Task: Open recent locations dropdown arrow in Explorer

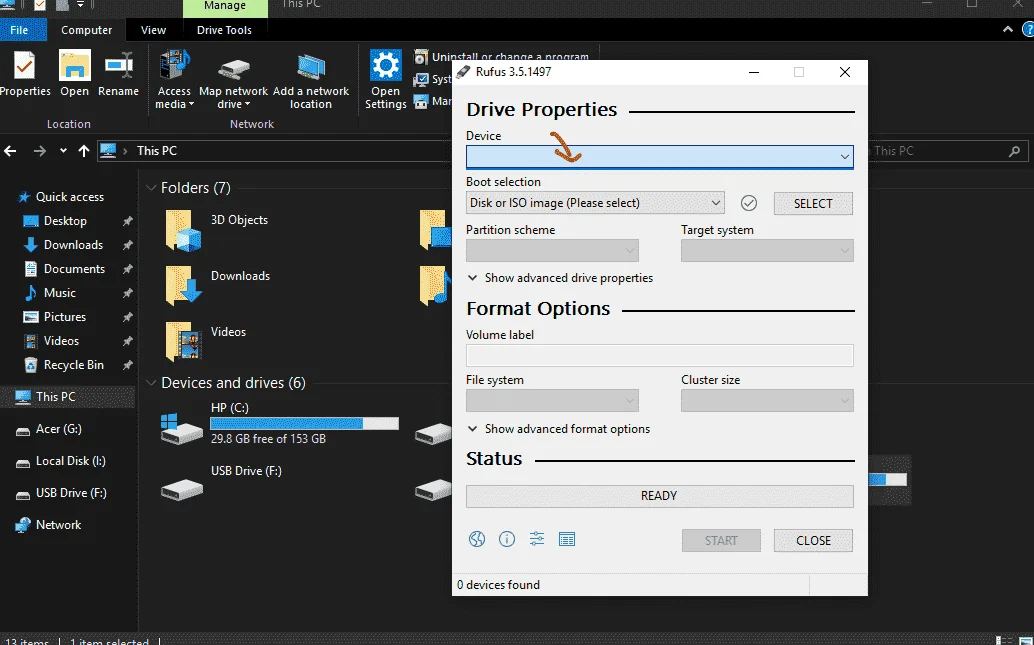Action: (63, 151)
